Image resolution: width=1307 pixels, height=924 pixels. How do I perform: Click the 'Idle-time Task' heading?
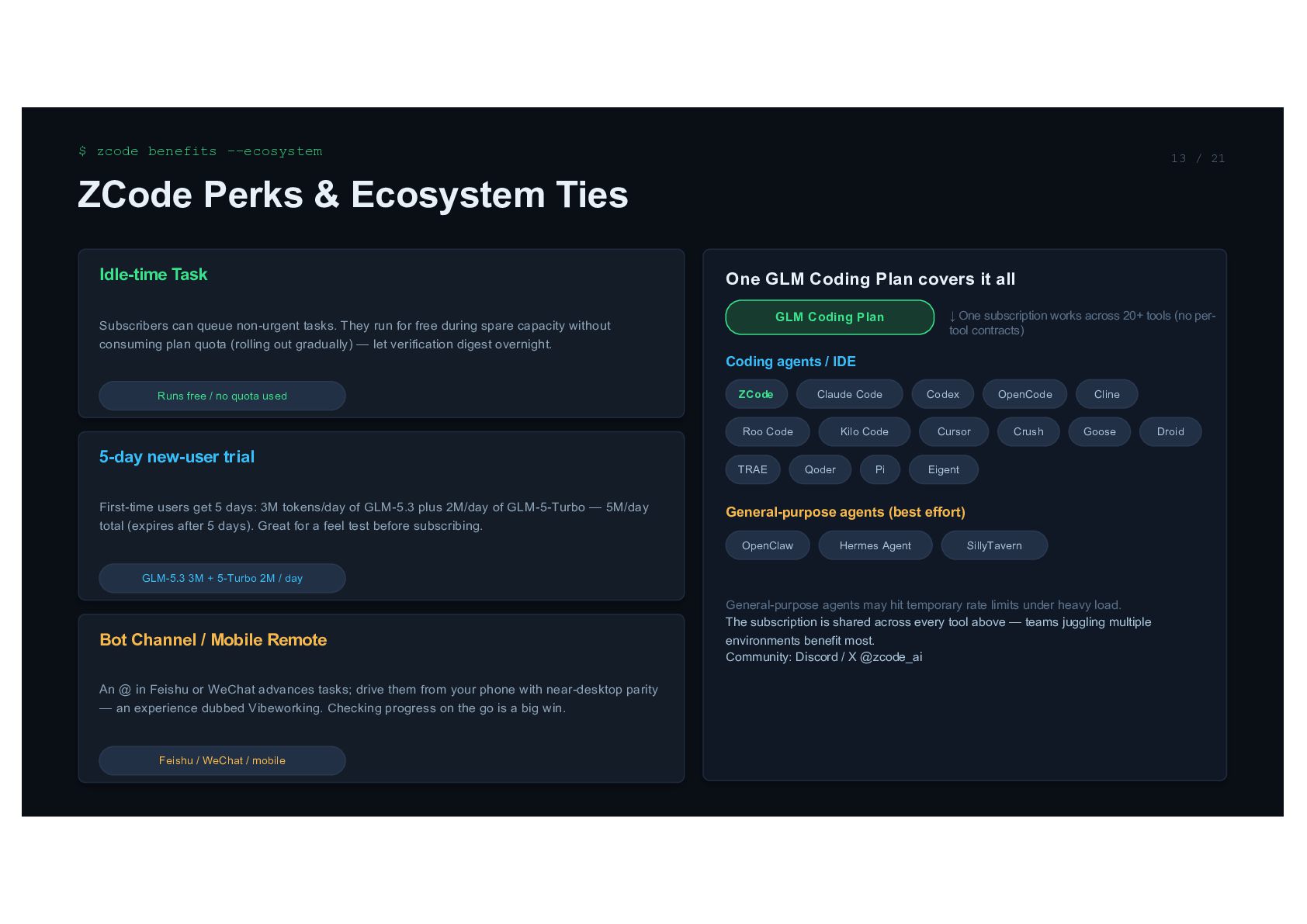point(153,275)
